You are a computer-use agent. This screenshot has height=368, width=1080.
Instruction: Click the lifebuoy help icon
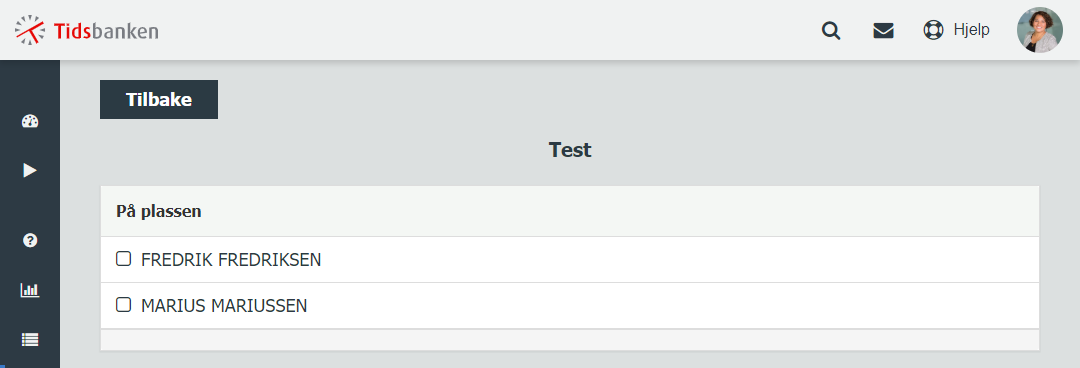(933, 30)
